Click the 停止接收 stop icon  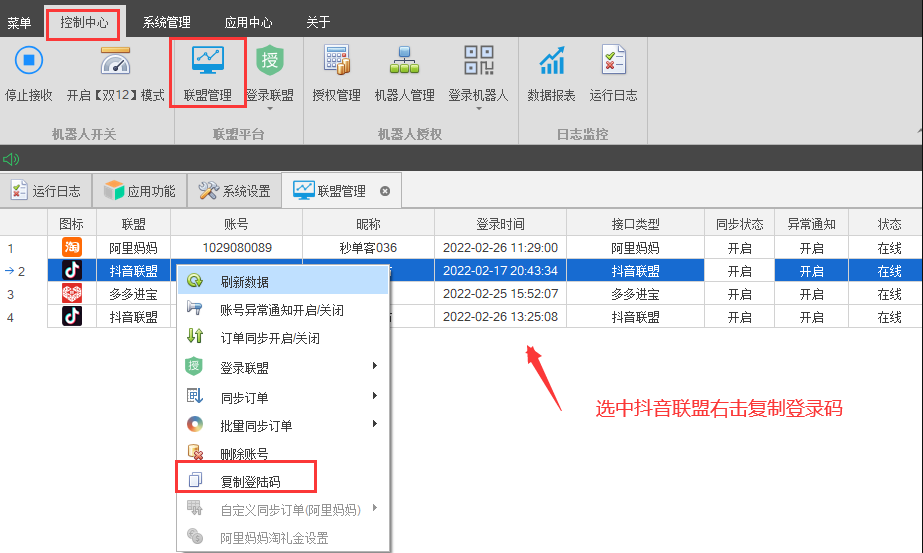(x=29, y=60)
